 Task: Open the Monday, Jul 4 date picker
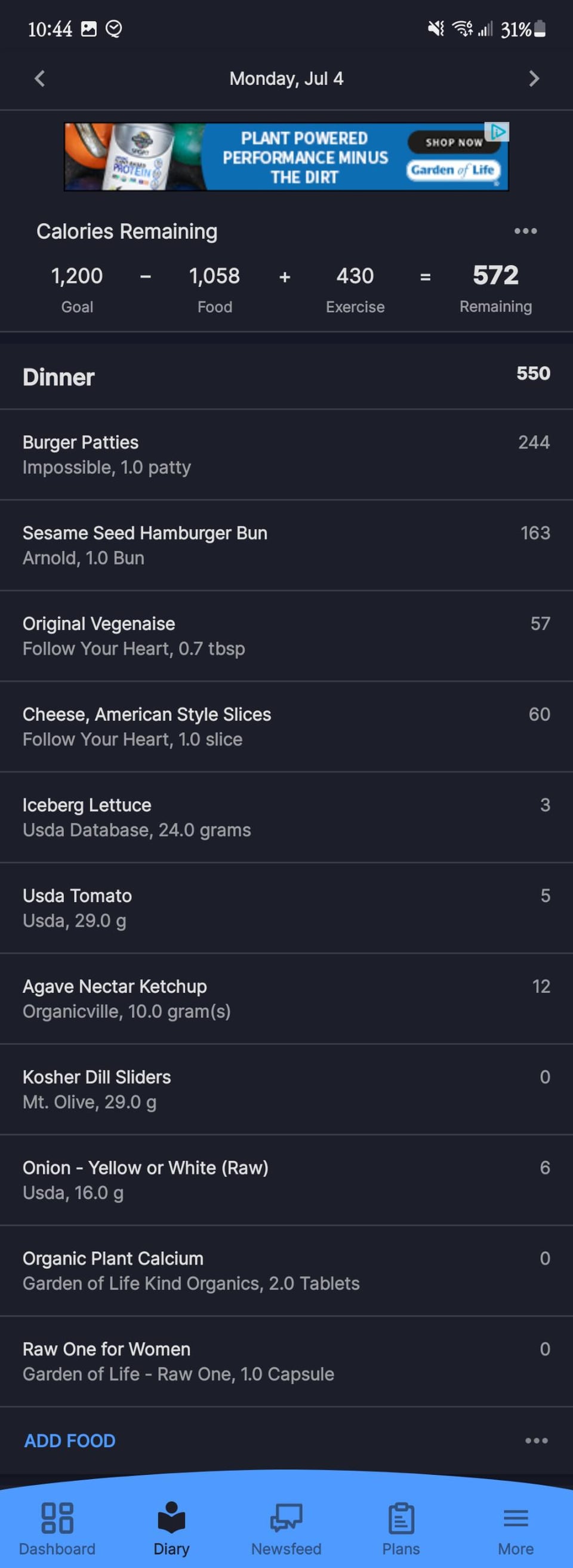286,79
